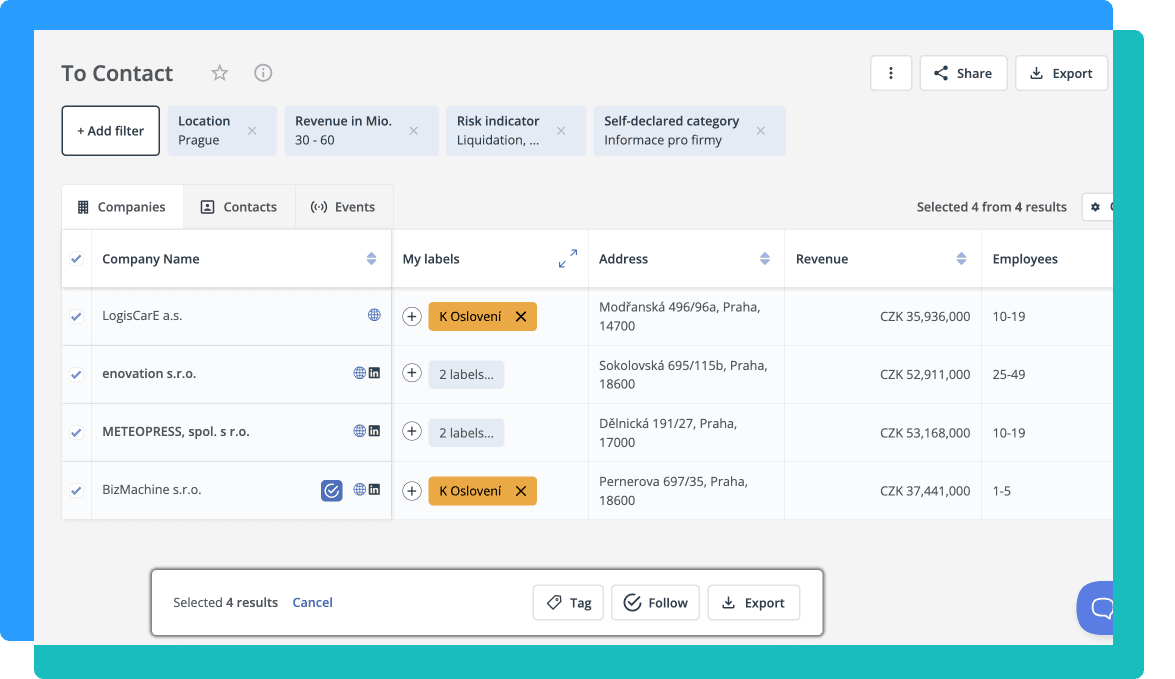Open the table settings gear button

(1096, 207)
